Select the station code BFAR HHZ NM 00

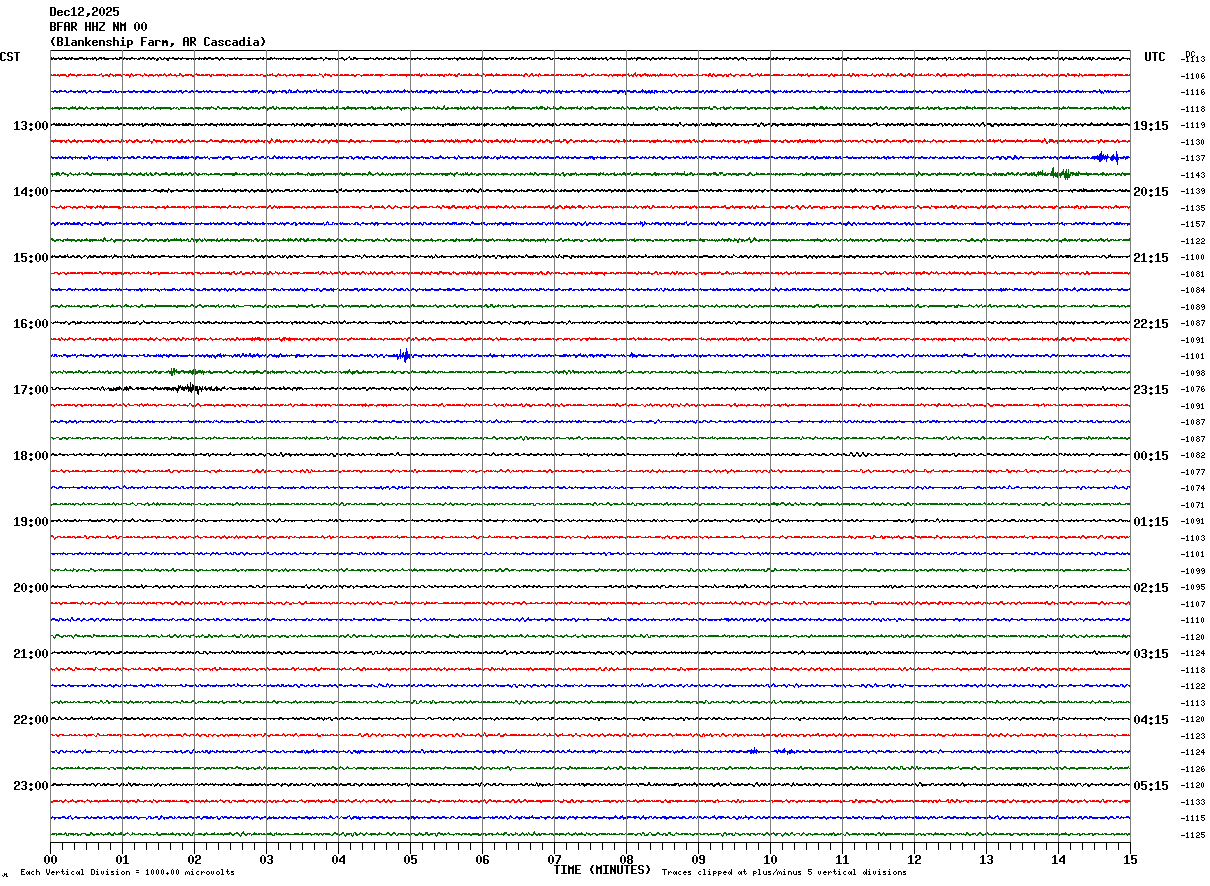tap(98, 27)
